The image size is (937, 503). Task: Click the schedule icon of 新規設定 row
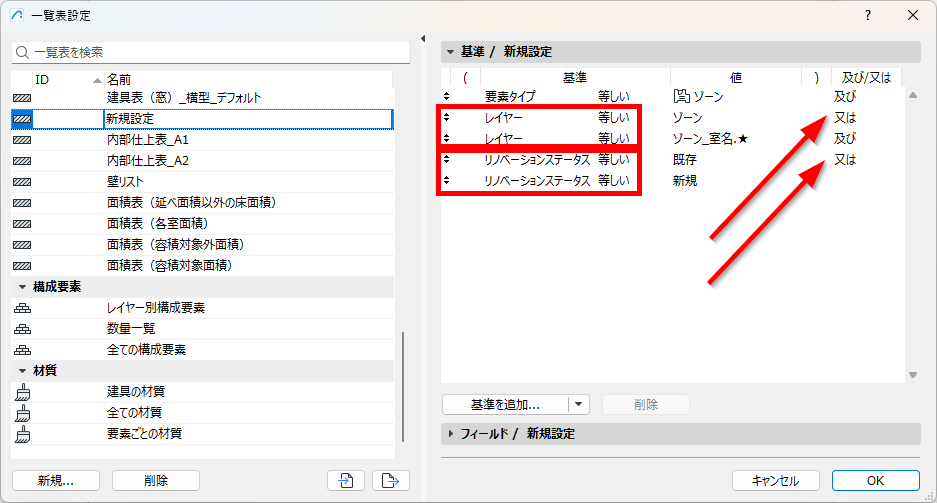22,119
